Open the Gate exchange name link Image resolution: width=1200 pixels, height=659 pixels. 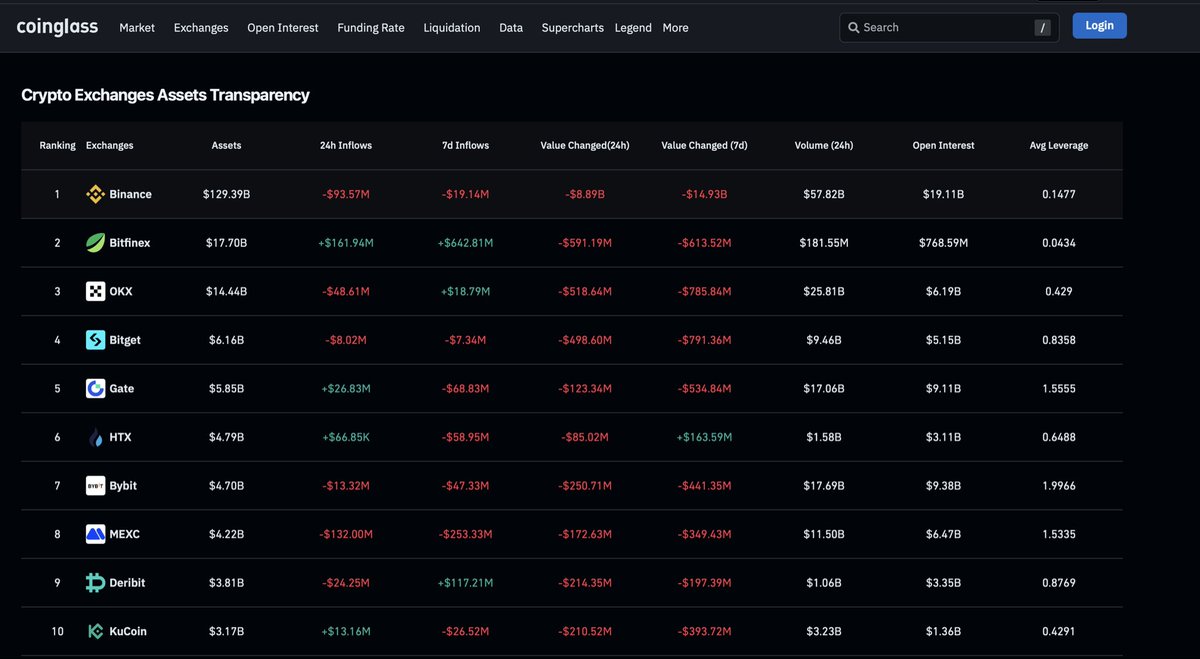[122, 389]
